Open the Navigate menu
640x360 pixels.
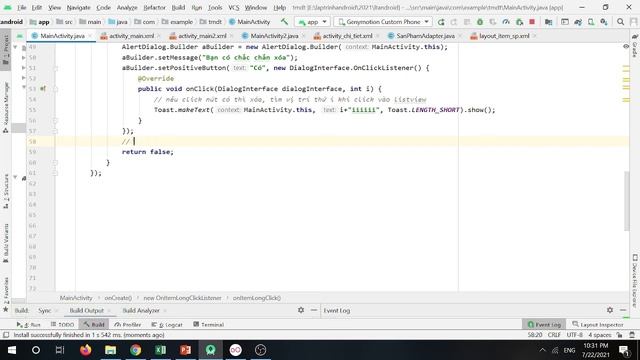tap(78, 7)
